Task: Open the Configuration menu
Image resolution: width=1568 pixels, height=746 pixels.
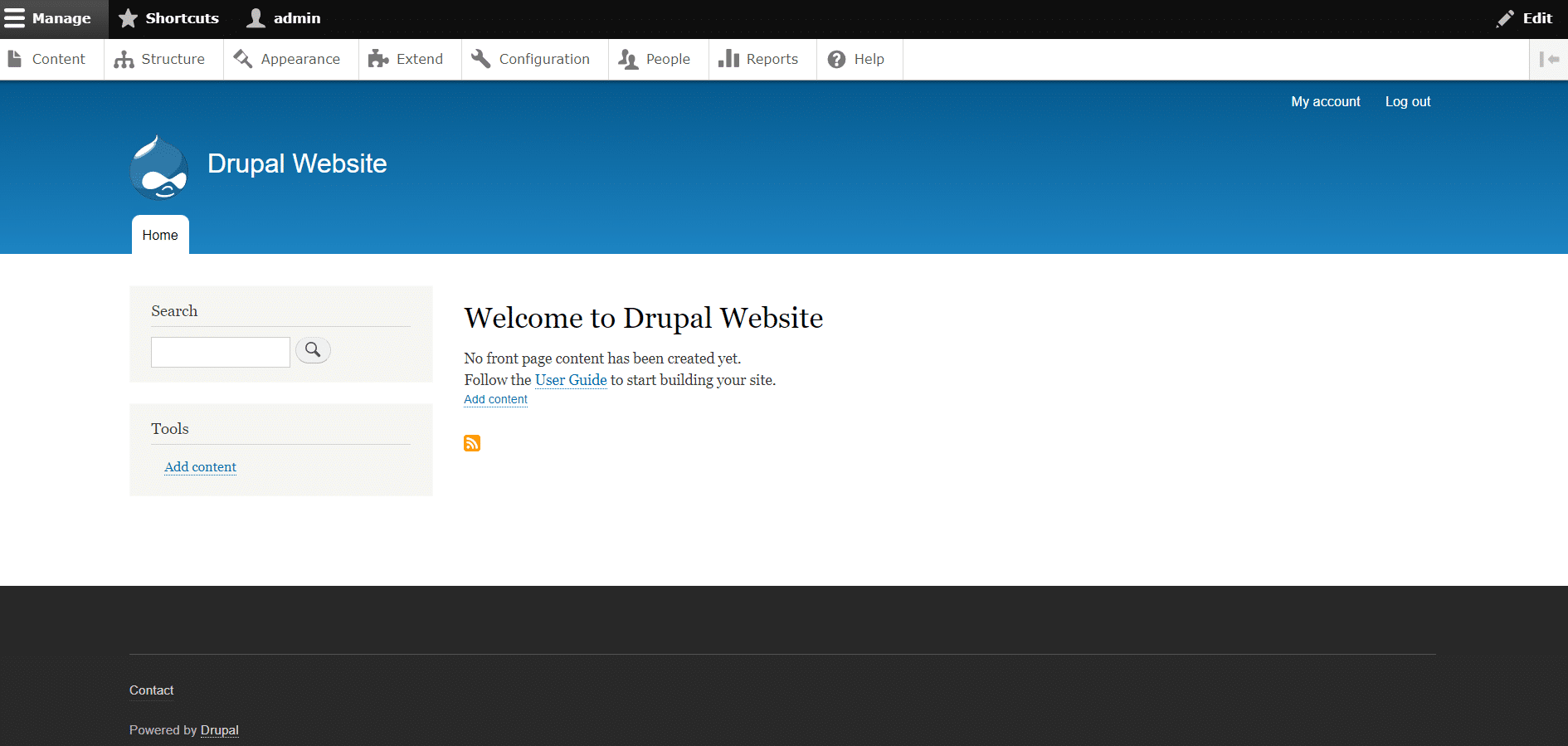Action: click(535, 59)
